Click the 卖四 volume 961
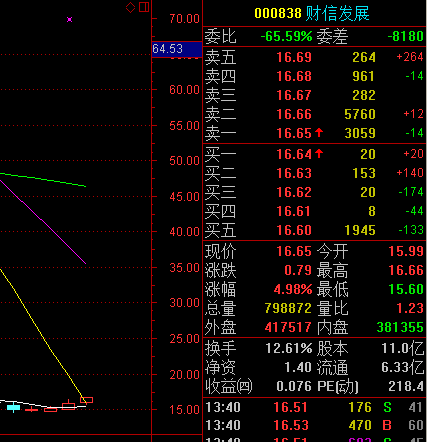Image resolution: width=427 pixels, height=442 pixels. tap(364, 76)
